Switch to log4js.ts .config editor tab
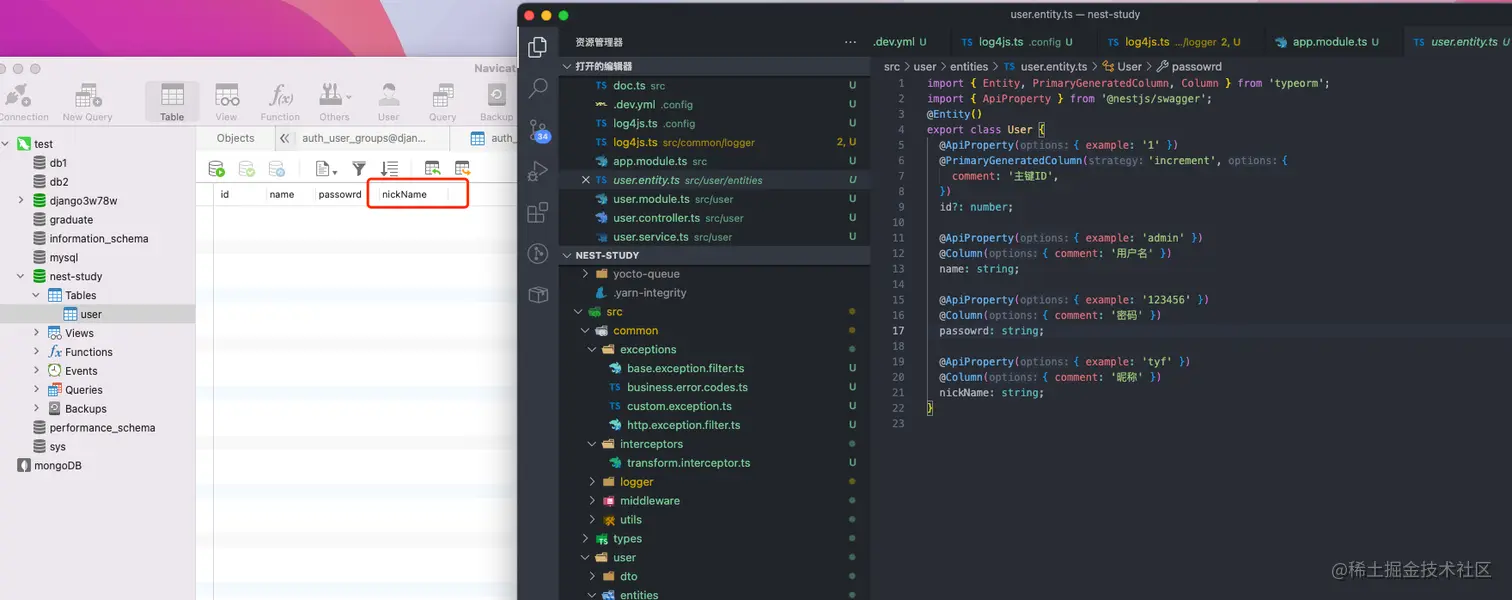Viewport: 1512px width, 600px height. 1017,42
